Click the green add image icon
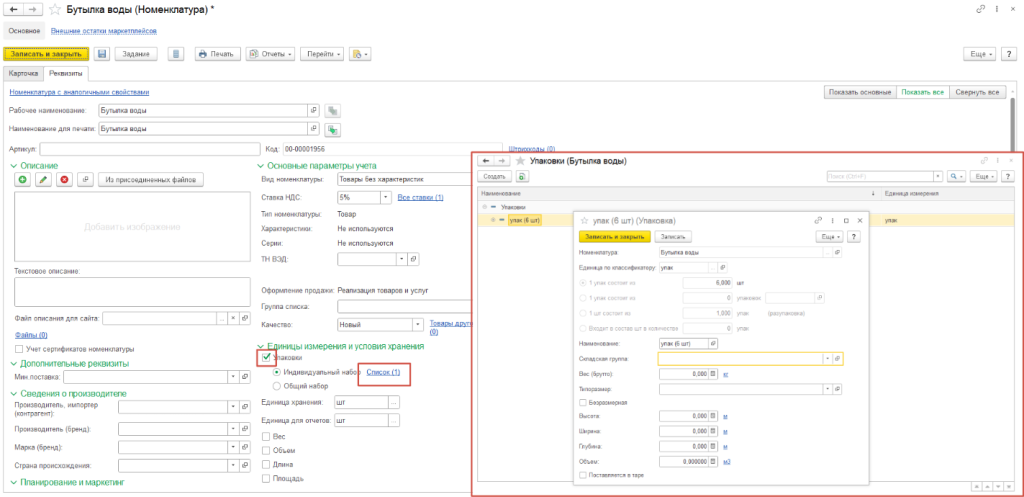 tap(22, 180)
